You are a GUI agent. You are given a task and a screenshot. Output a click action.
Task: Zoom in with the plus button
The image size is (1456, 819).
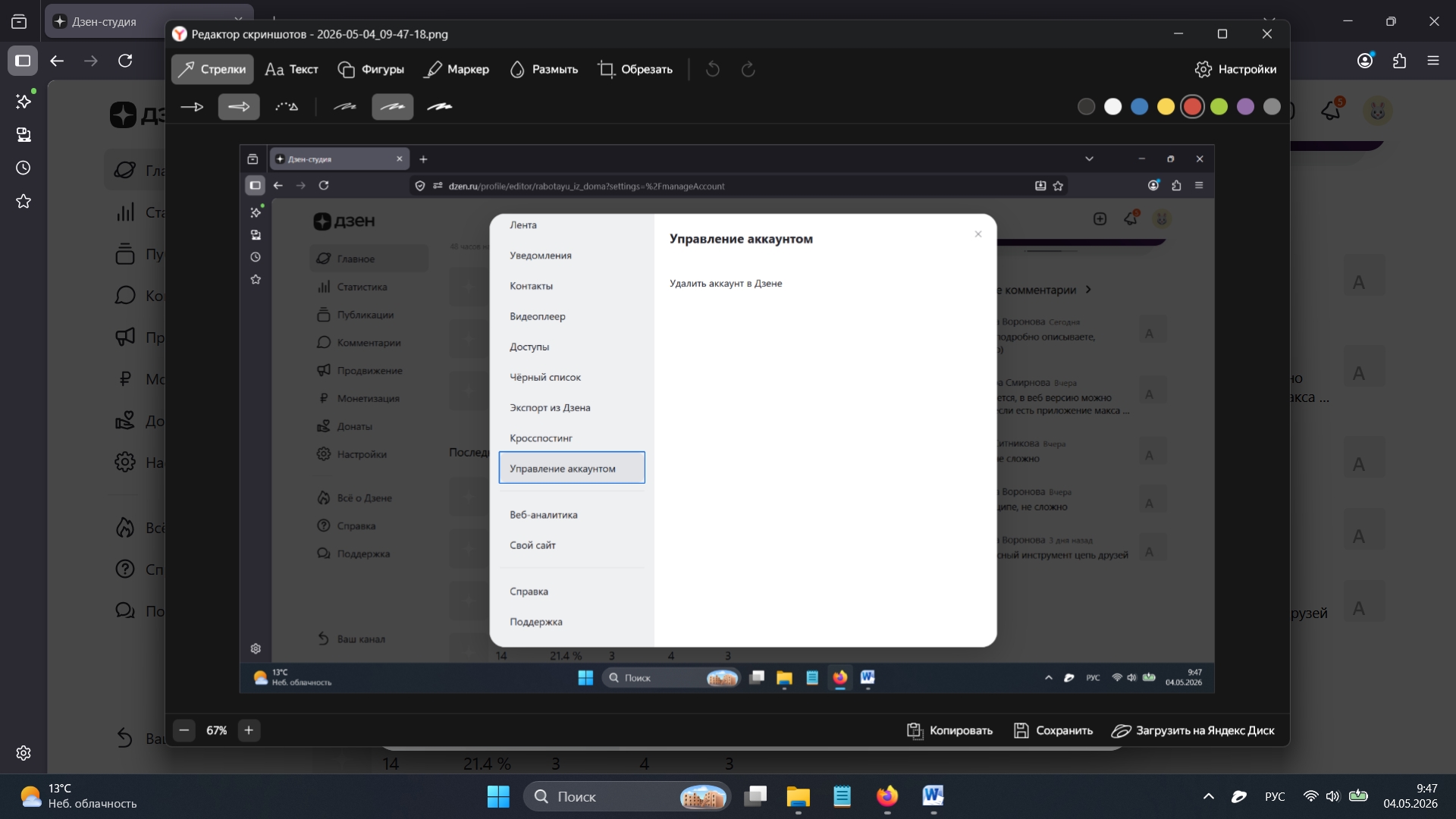pyautogui.click(x=249, y=730)
